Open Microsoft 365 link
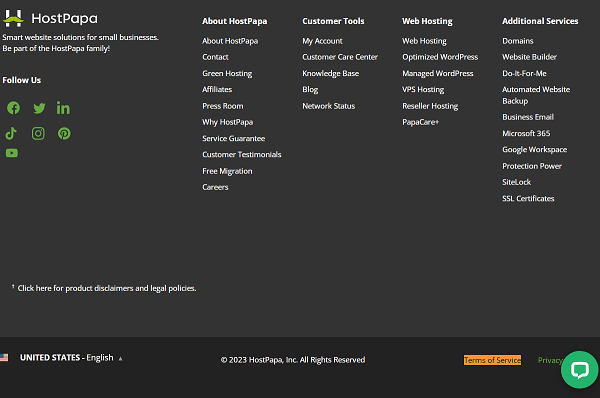 click(526, 134)
